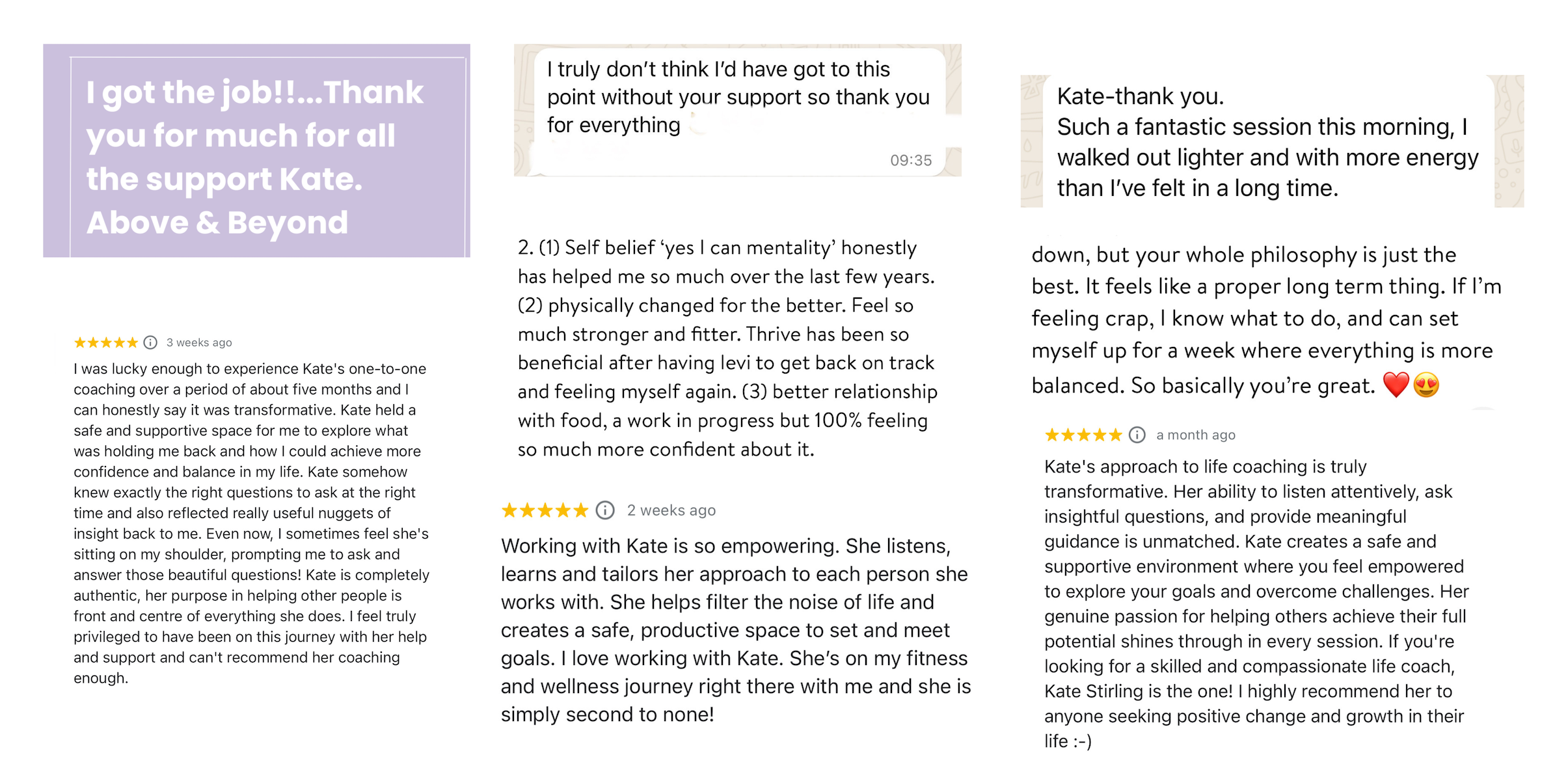This screenshot has height=781, width=1568.
Task: Click the "Kate's approach to life coaching" review
Action: (x=1256, y=603)
